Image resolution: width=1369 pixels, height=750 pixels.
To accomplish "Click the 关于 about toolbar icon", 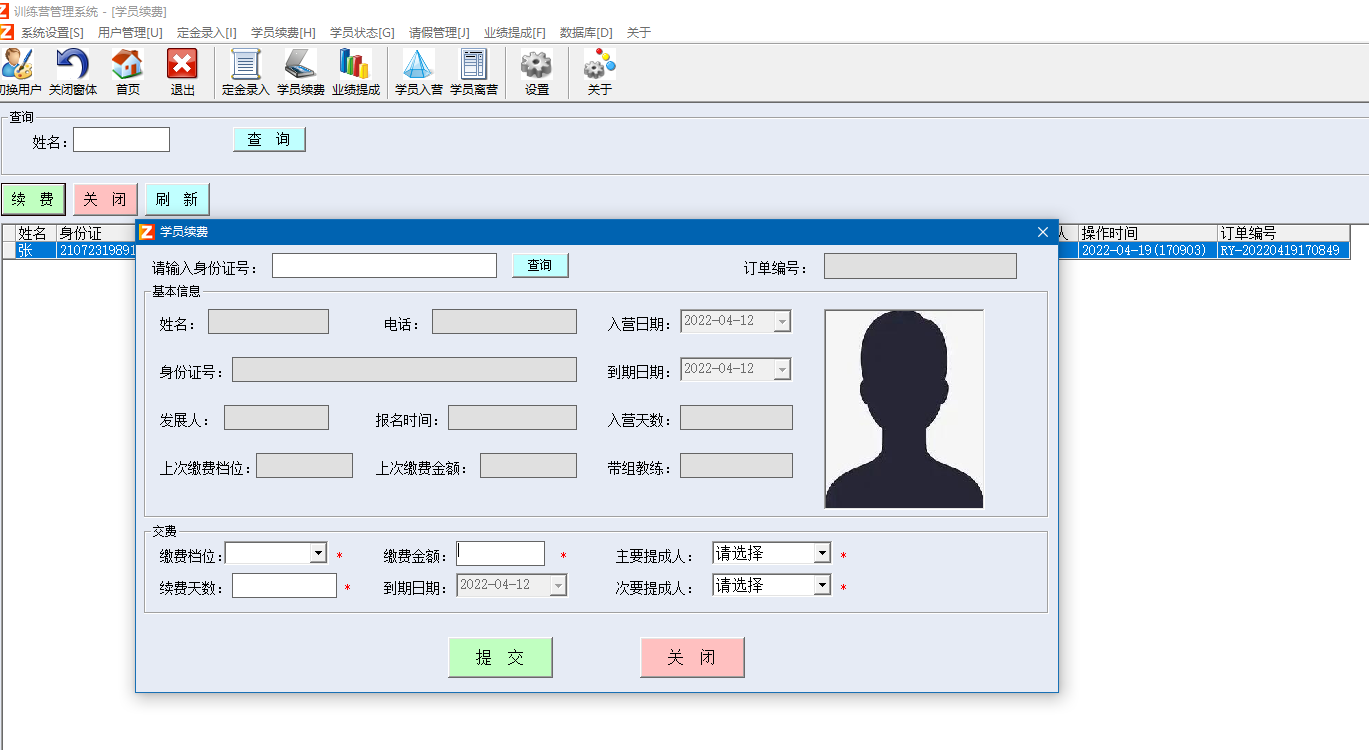I will (600, 72).
